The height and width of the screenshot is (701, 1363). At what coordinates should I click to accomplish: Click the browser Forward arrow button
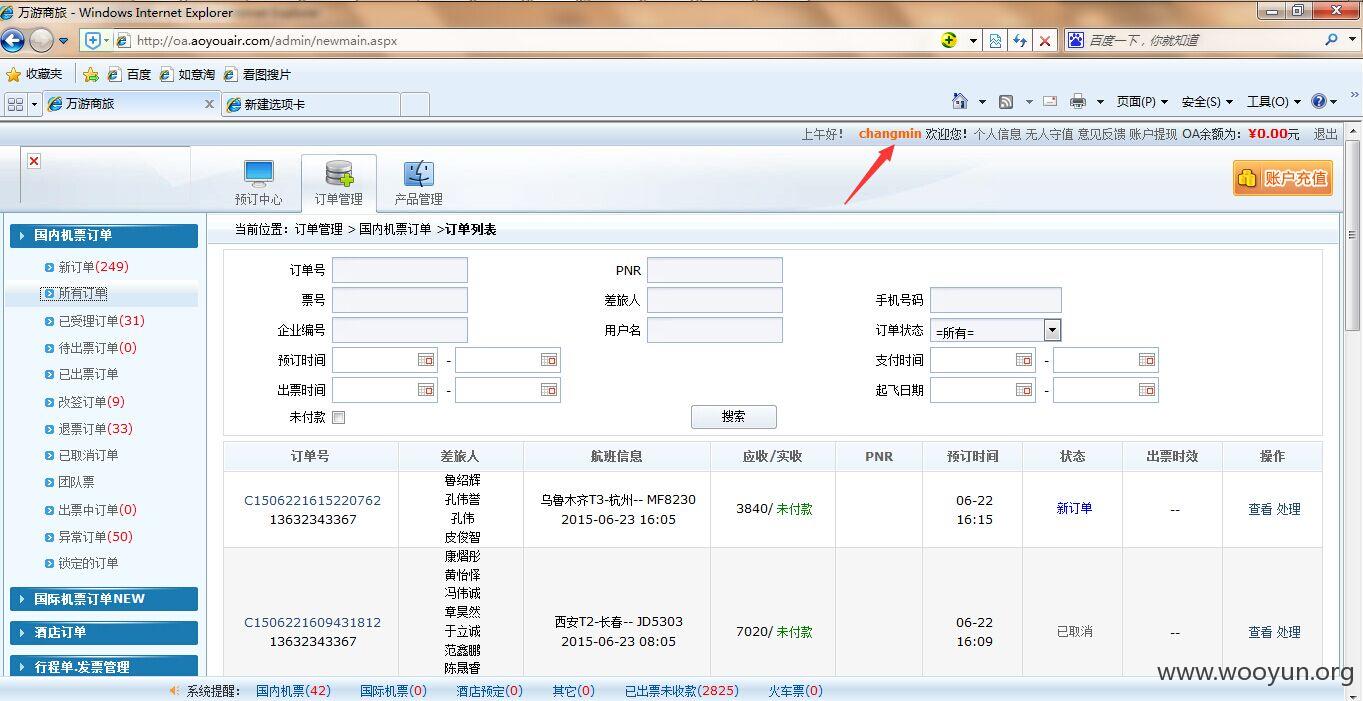(41, 40)
